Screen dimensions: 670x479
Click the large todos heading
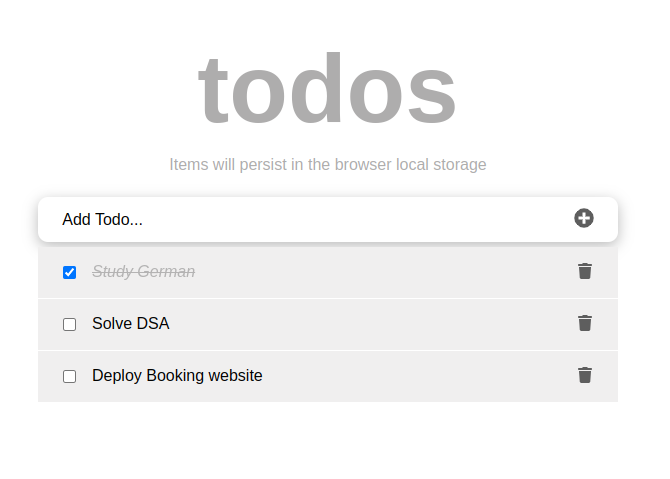327,89
